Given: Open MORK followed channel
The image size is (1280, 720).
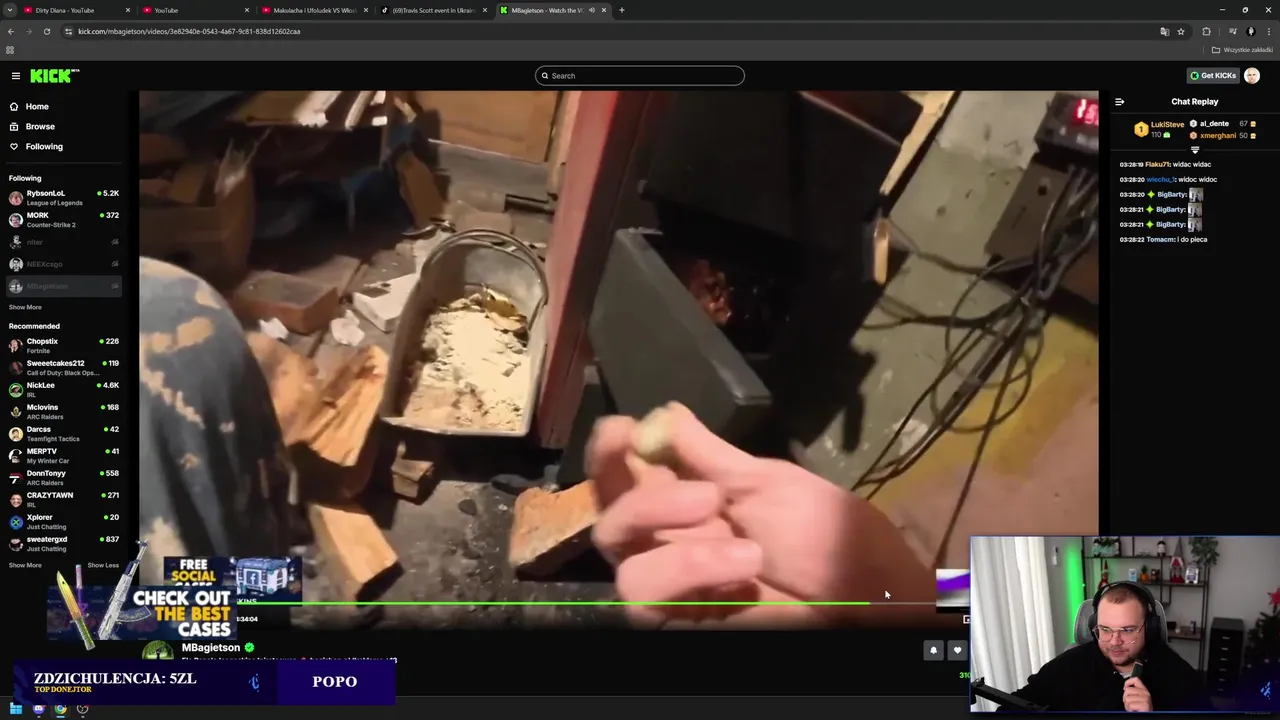Looking at the screenshot, I should [x=64, y=219].
